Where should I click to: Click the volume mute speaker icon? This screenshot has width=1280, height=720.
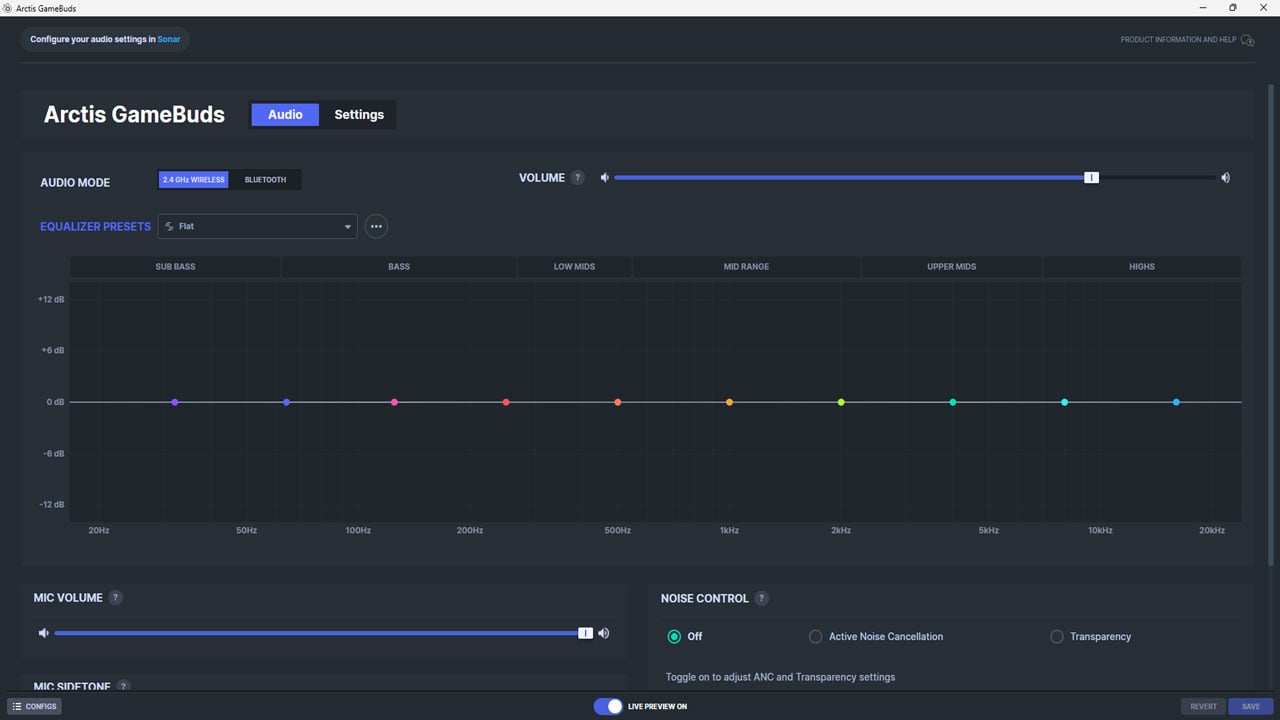coord(605,178)
